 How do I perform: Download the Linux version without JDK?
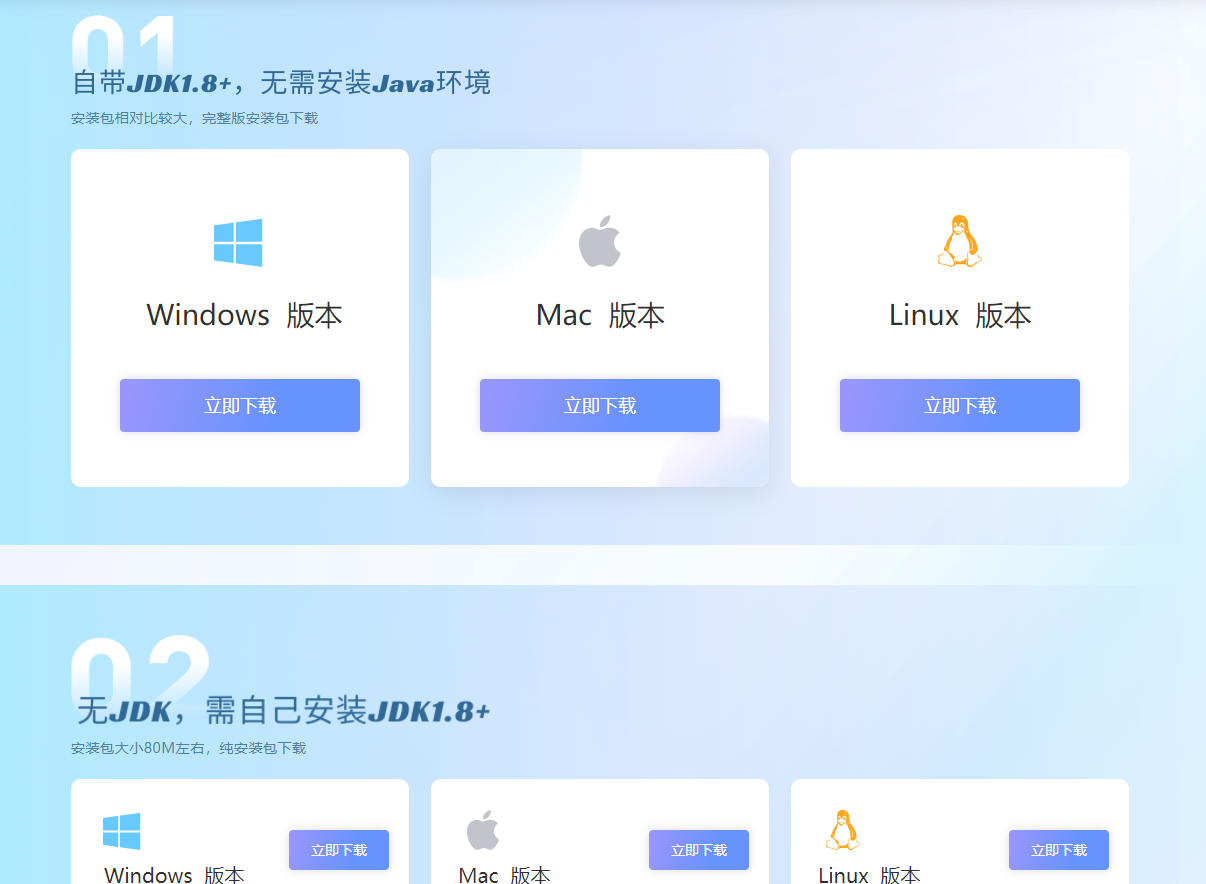coord(1059,850)
